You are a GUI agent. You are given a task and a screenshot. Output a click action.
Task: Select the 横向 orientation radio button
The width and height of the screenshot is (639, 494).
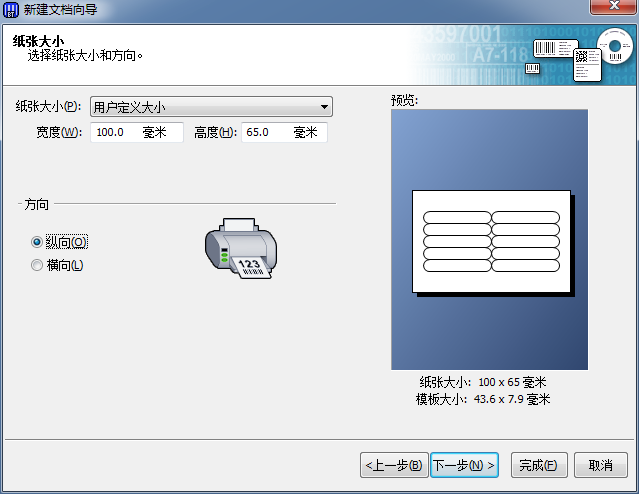[x=37, y=265]
